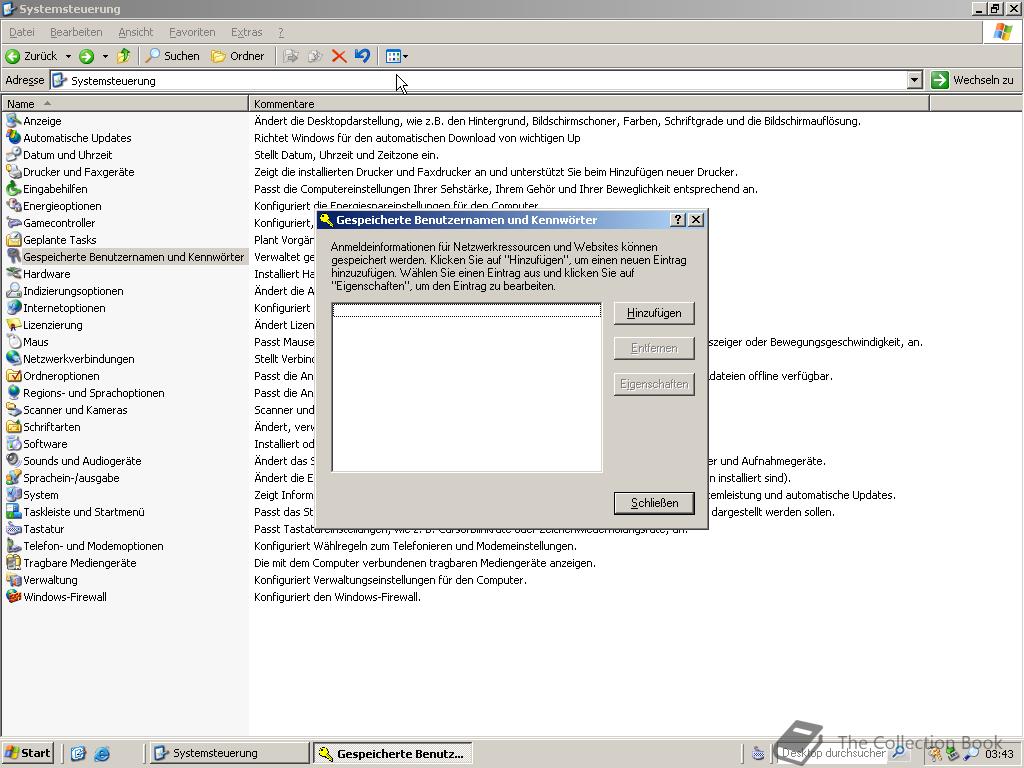Click the empty credentials list box
Viewport: 1024px width, 768px height.
(466, 387)
